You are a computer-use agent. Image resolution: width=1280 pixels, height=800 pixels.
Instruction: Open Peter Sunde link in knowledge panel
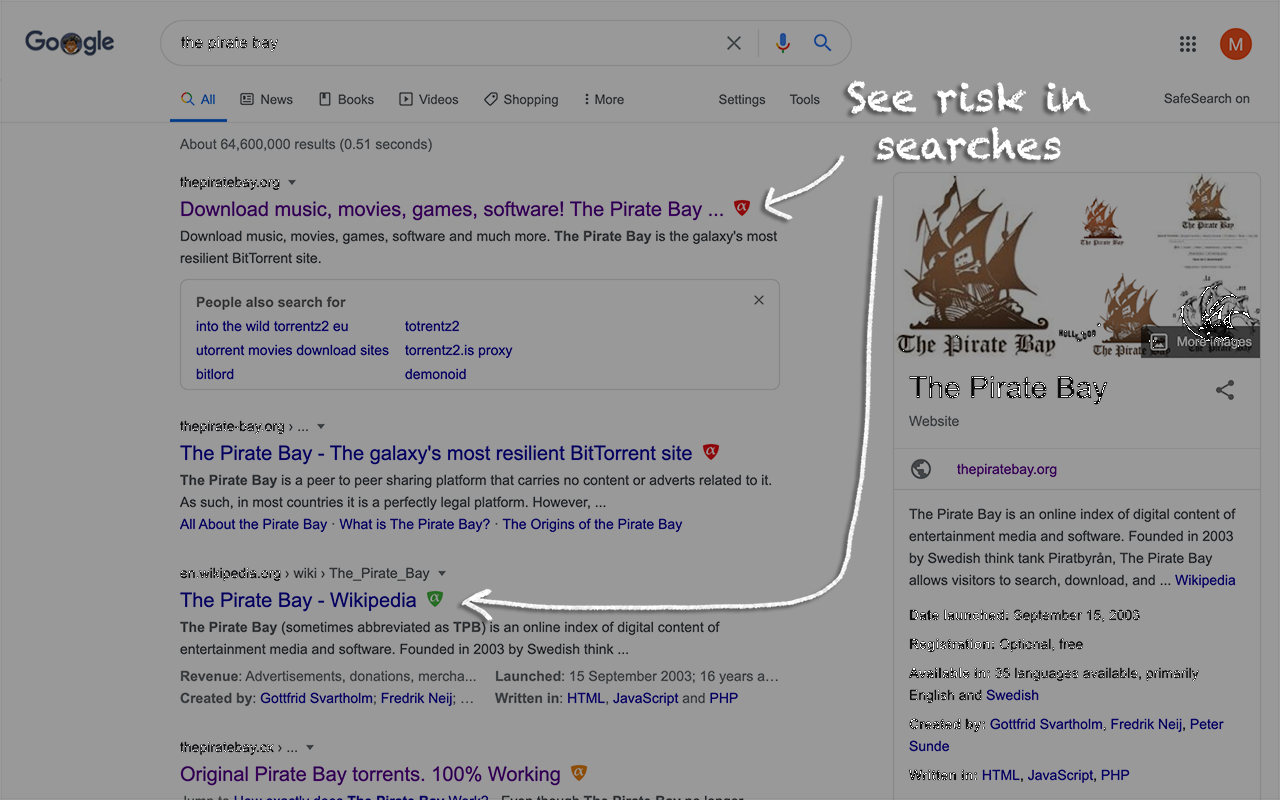pyautogui.click(x=1066, y=735)
